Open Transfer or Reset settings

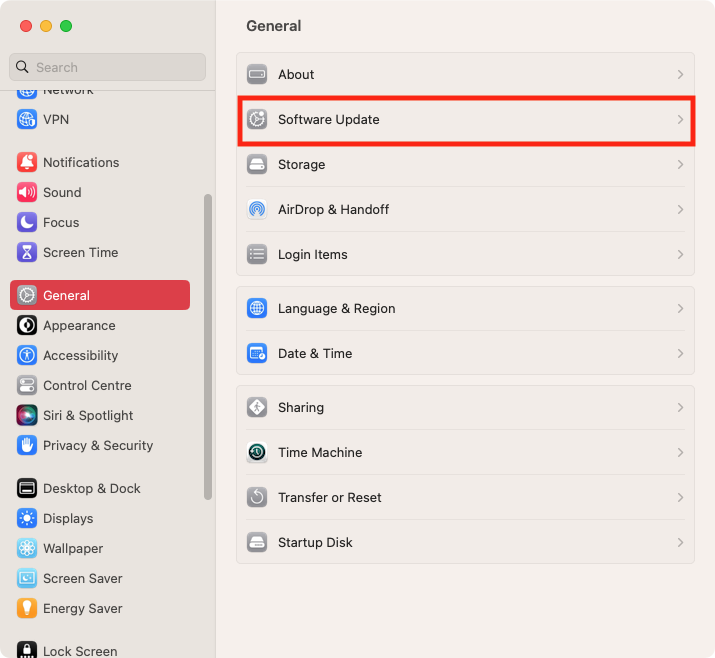tap(465, 497)
